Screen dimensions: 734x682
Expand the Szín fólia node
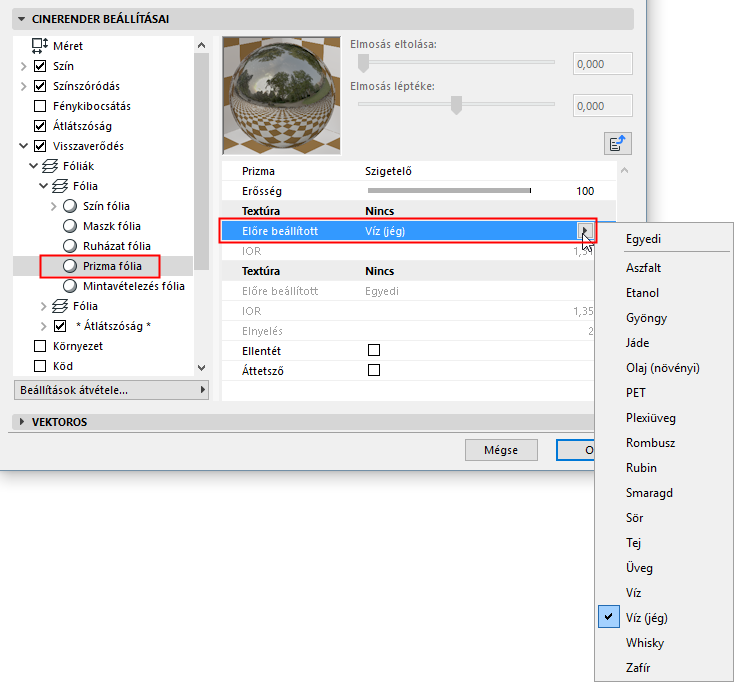tap(53, 206)
